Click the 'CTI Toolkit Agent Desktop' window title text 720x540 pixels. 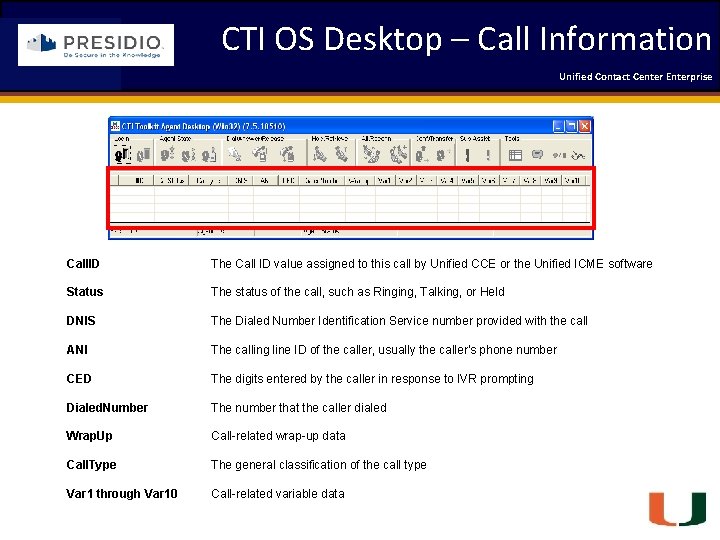click(203, 126)
